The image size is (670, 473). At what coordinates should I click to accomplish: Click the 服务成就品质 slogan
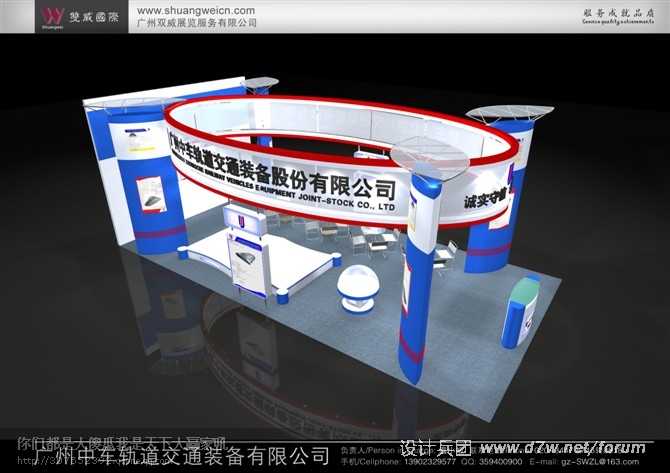(618, 13)
